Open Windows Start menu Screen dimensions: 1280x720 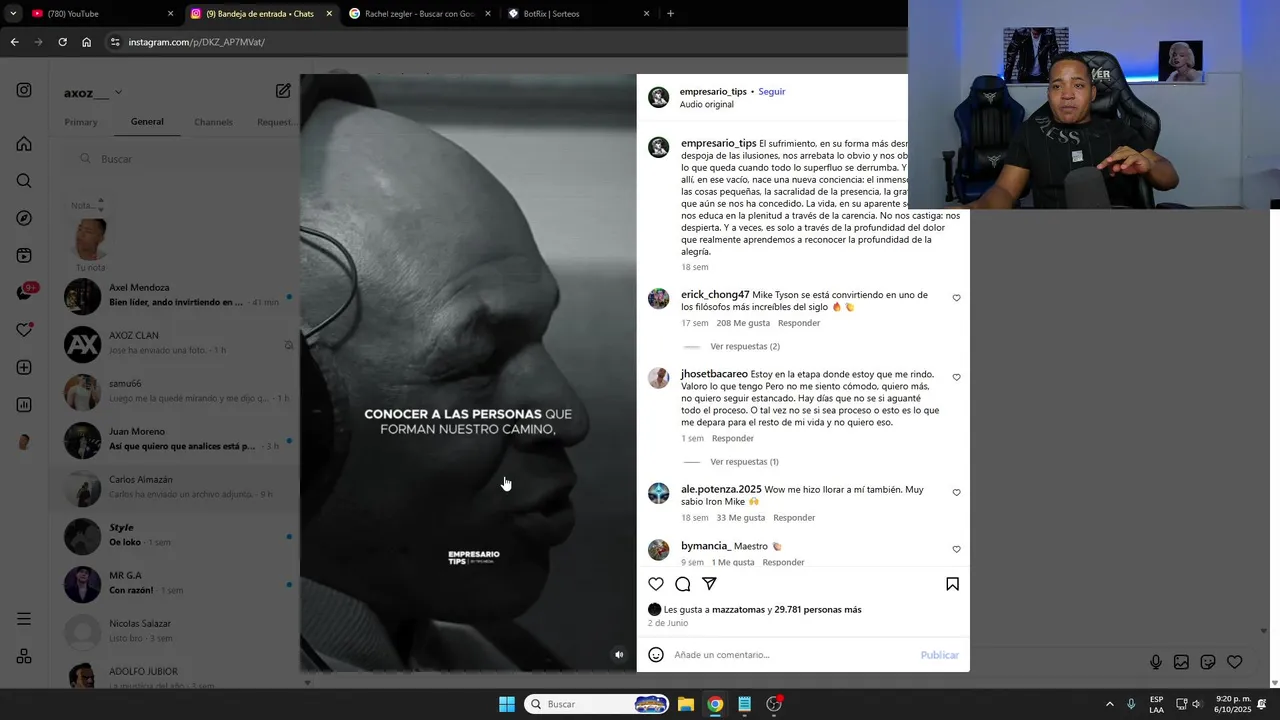point(507,704)
